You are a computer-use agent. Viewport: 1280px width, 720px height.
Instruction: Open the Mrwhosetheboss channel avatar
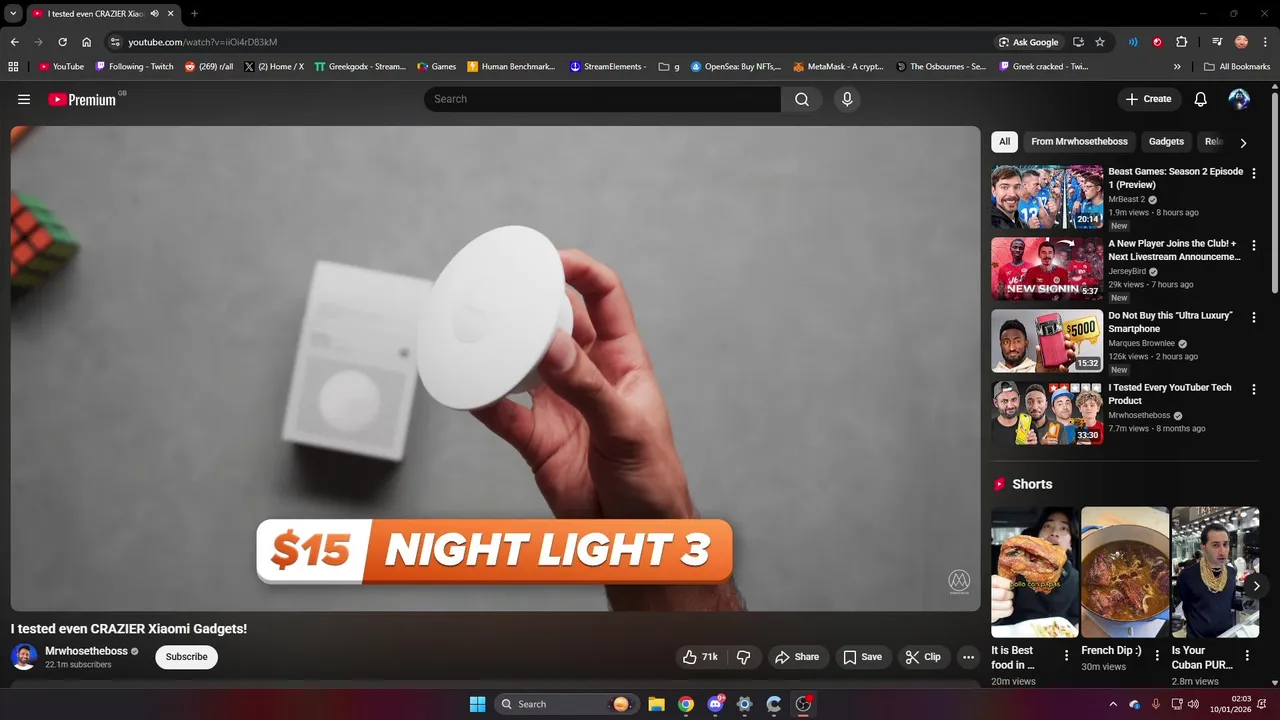coord(24,657)
